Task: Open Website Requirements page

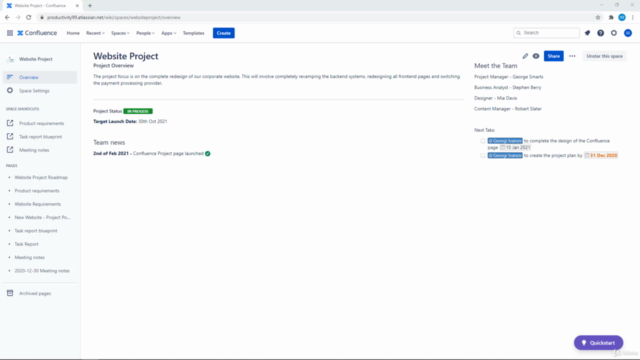Action: click(x=38, y=204)
